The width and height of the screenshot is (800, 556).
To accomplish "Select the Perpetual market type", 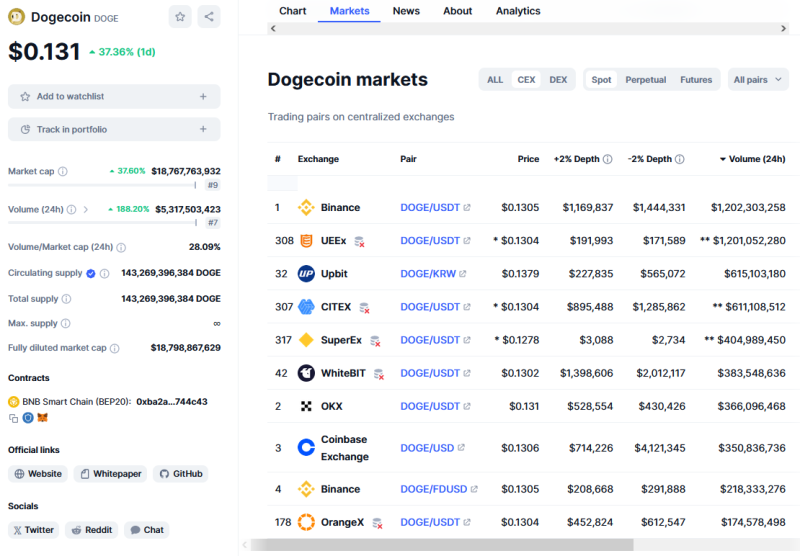I will tap(645, 80).
